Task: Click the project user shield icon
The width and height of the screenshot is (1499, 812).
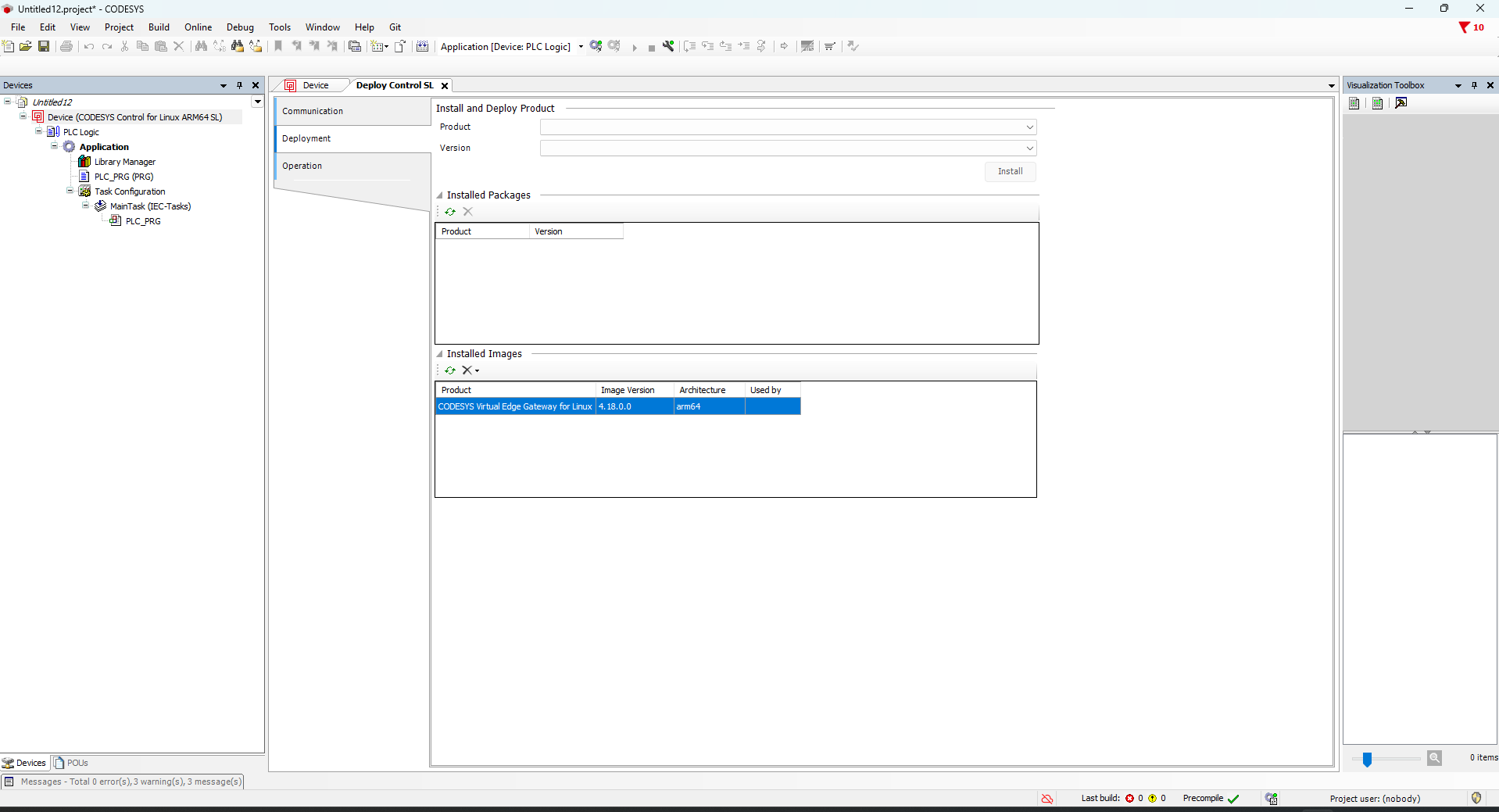Action: point(1476,798)
